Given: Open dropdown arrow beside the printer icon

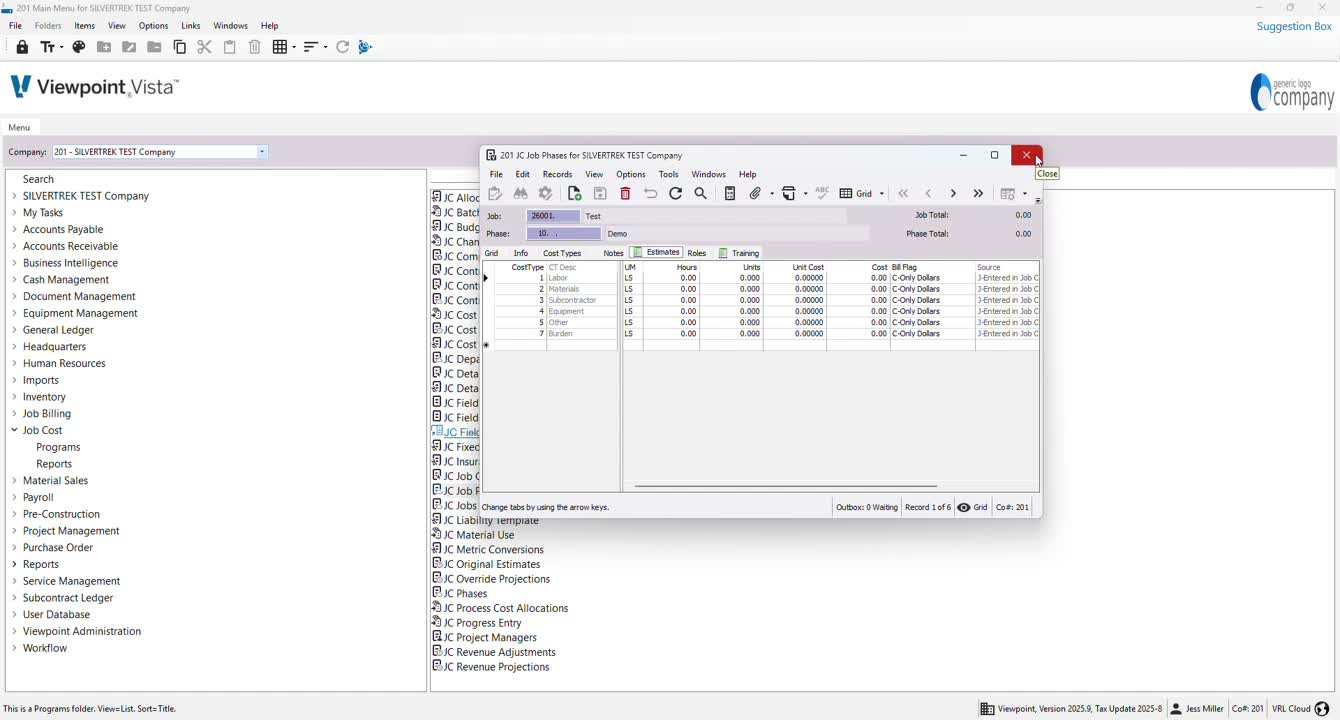Looking at the screenshot, I should [806, 194].
